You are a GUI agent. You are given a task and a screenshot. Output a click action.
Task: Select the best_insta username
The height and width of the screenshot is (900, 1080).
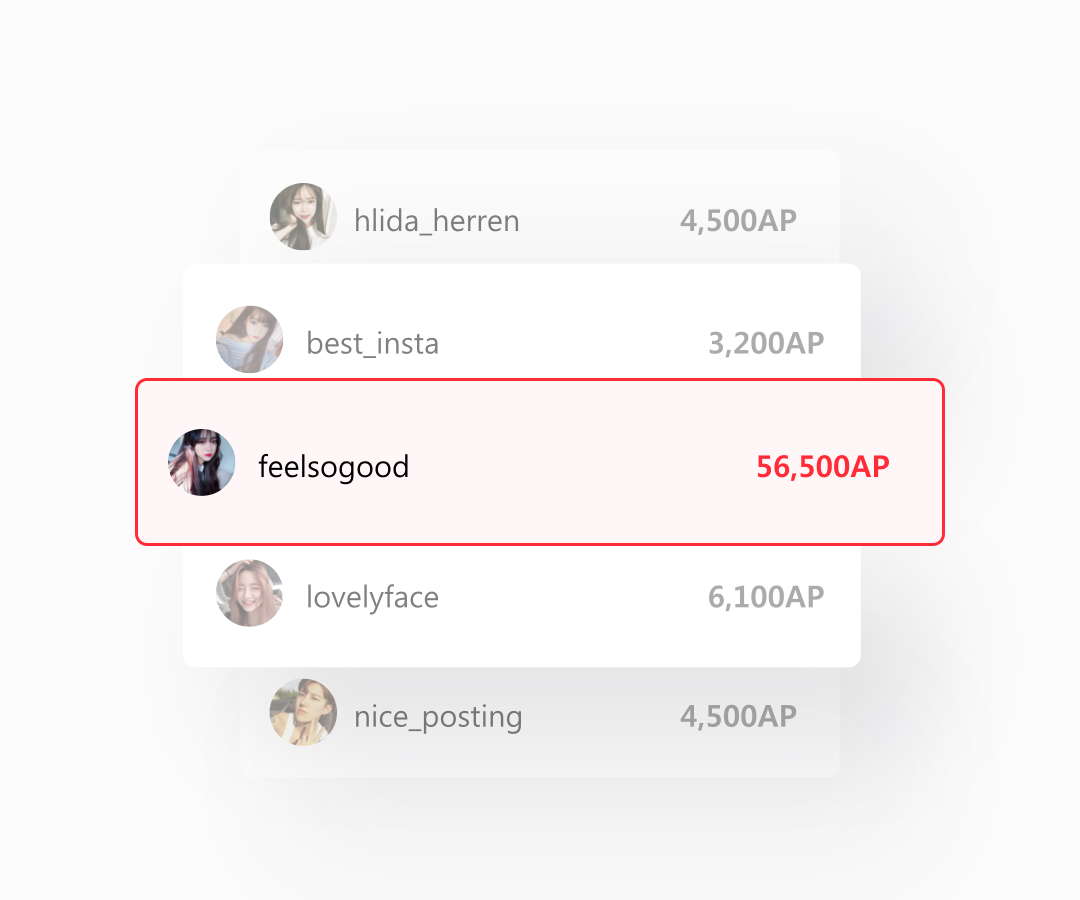[x=373, y=343]
